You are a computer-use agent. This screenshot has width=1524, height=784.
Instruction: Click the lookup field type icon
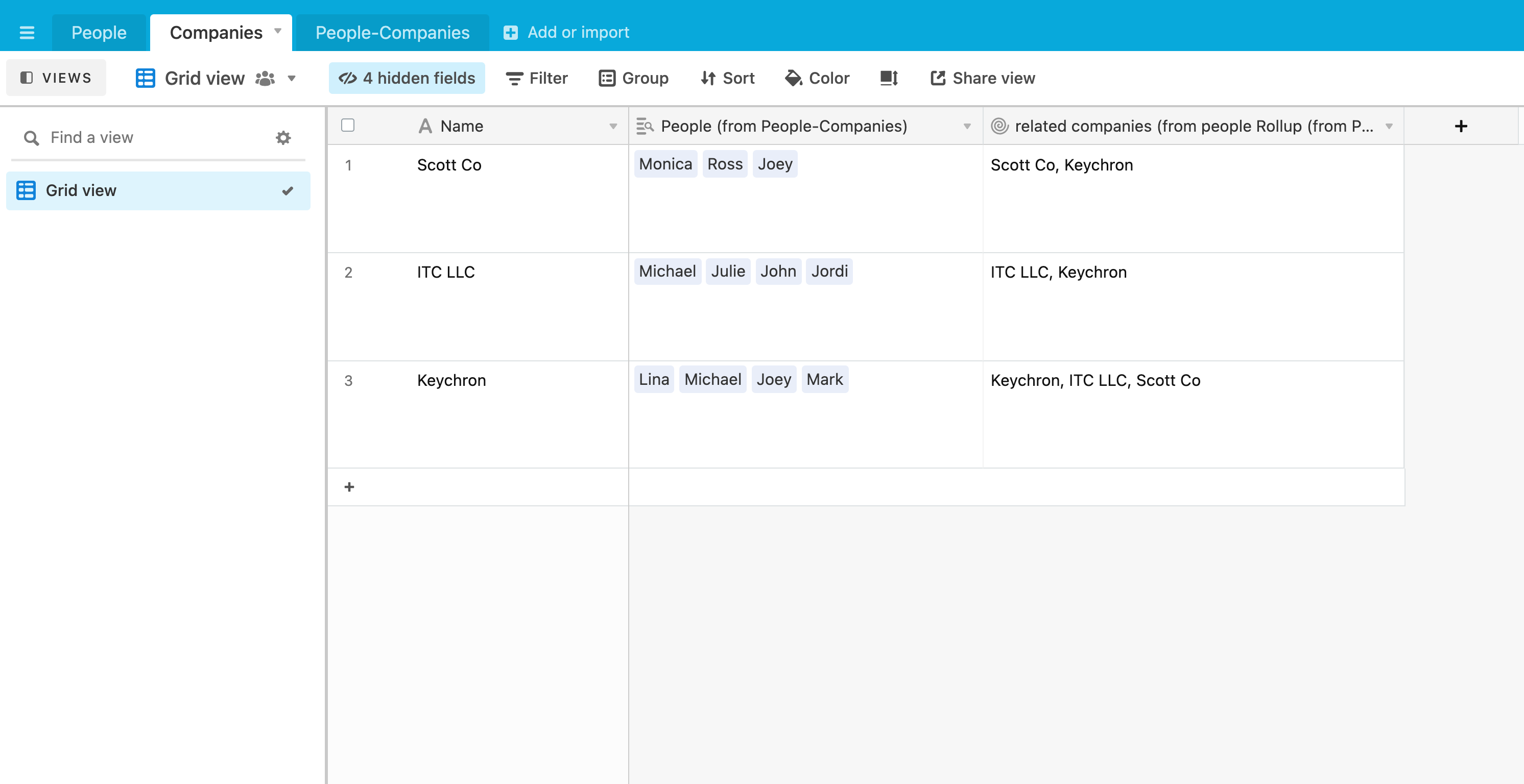[644, 126]
